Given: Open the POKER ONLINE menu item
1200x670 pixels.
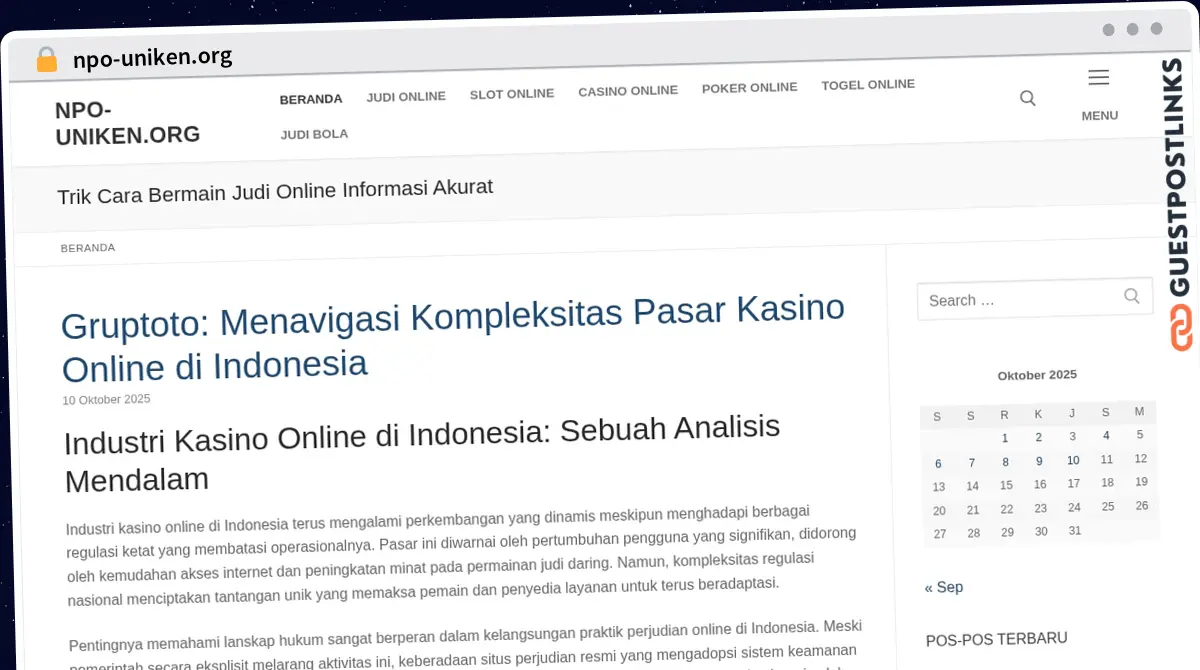Looking at the screenshot, I should [x=750, y=88].
